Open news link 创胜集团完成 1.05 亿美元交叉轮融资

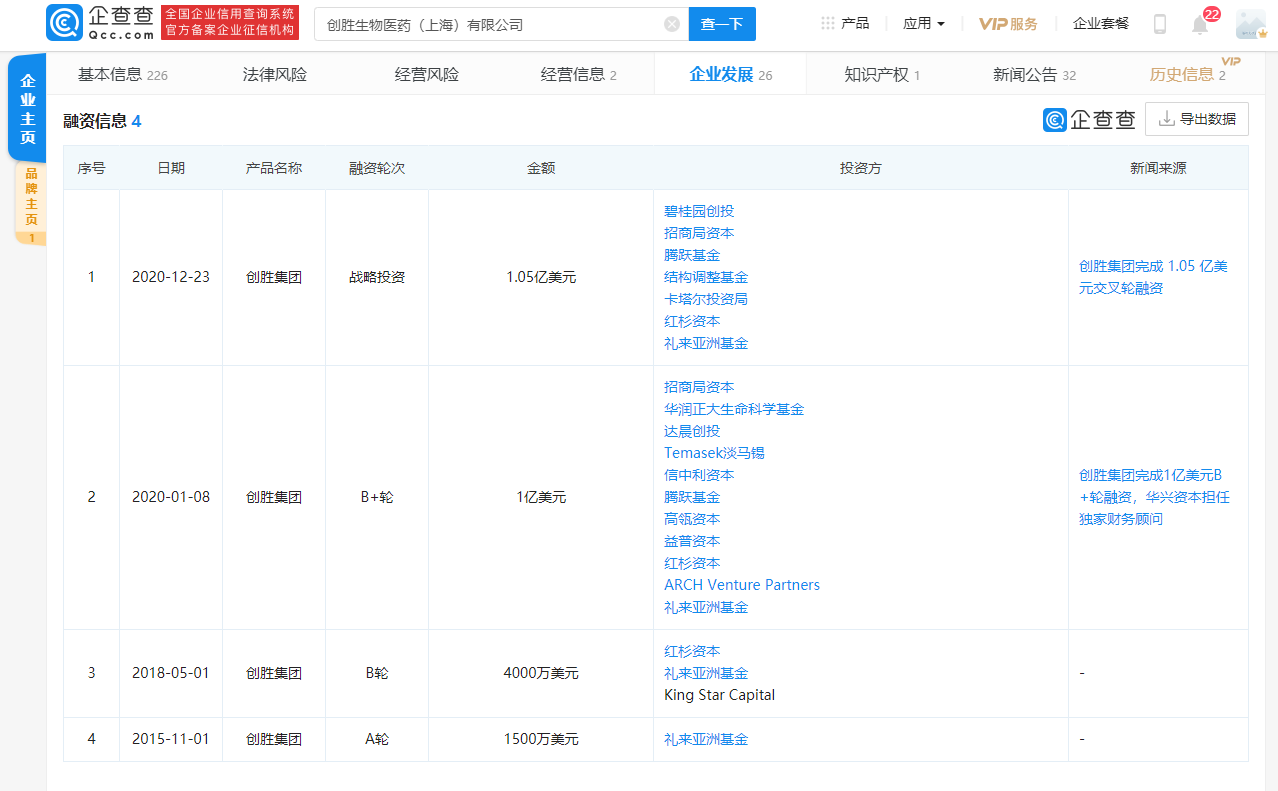pos(1153,277)
